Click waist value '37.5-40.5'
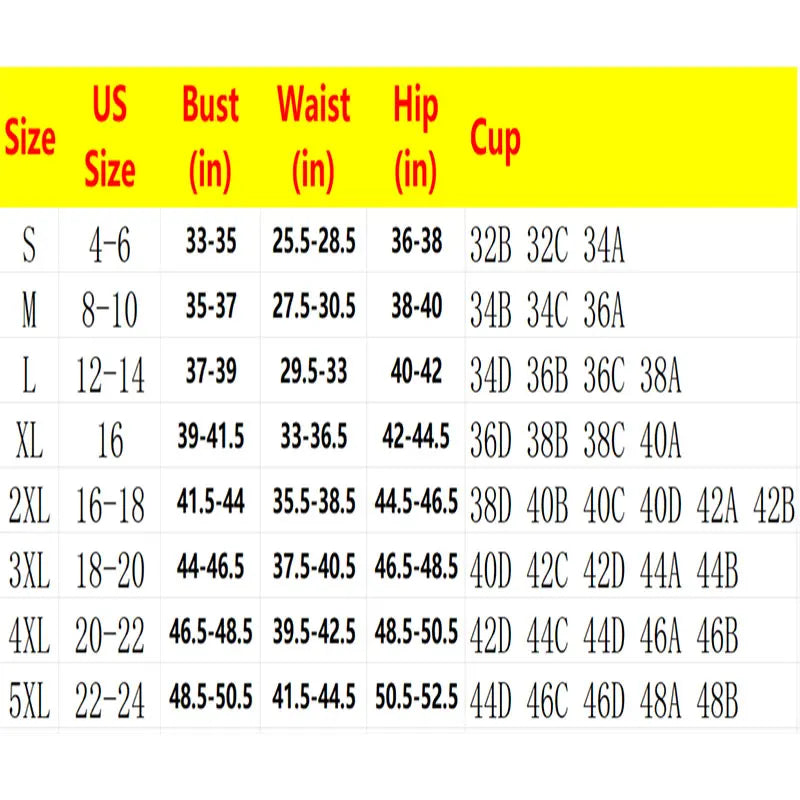Viewport: 800px width, 800px height. tap(314, 566)
